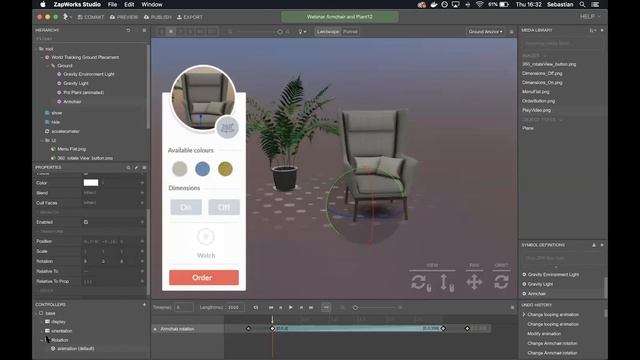This screenshot has height=360, width=640.
Task: Click the Commit toolbar button
Action: tap(91, 17)
